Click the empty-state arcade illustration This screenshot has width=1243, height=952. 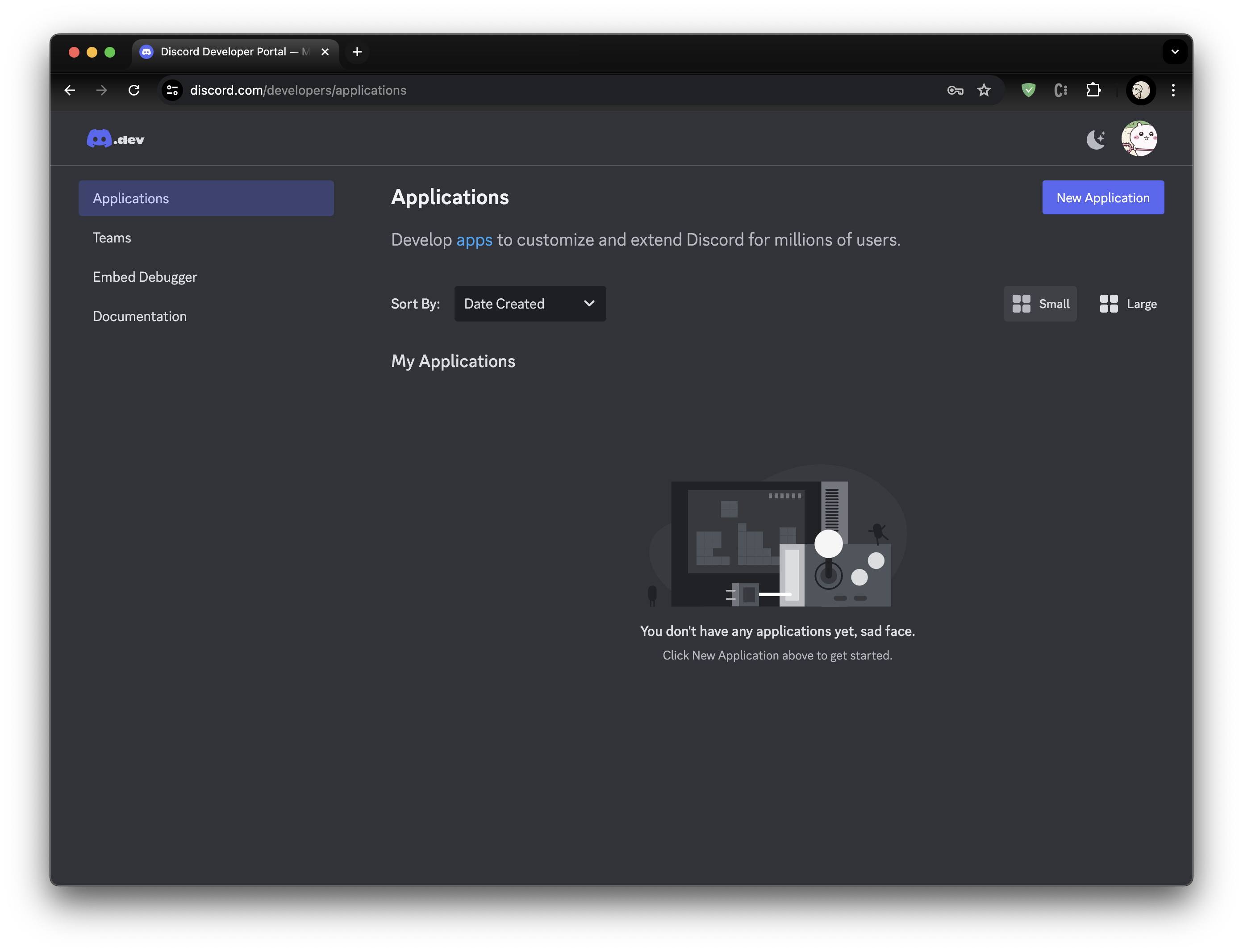click(777, 535)
